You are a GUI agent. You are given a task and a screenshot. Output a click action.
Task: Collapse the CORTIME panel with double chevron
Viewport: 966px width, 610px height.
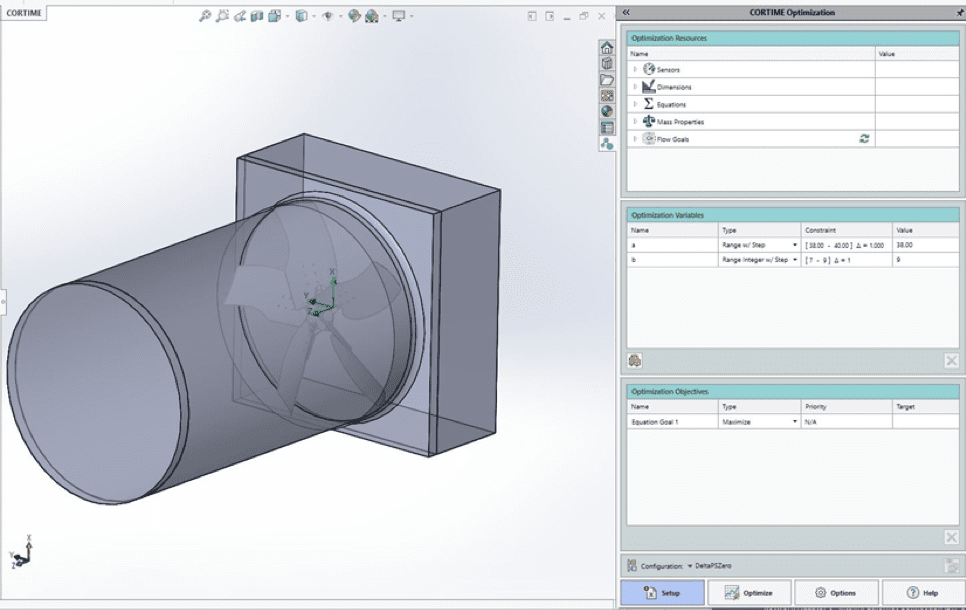pyautogui.click(x=626, y=12)
